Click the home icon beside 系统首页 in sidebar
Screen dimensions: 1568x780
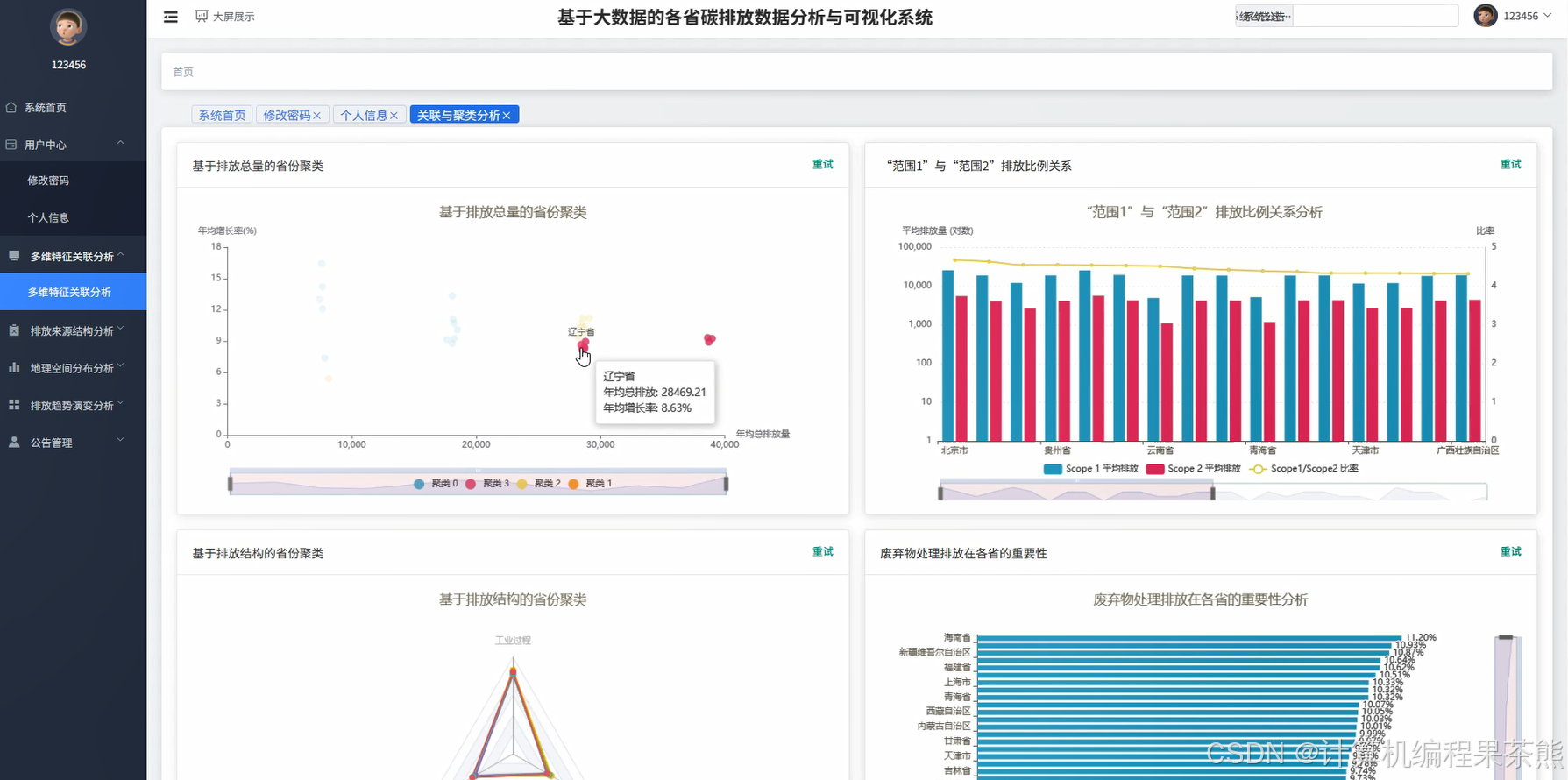(x=11, y=108)
